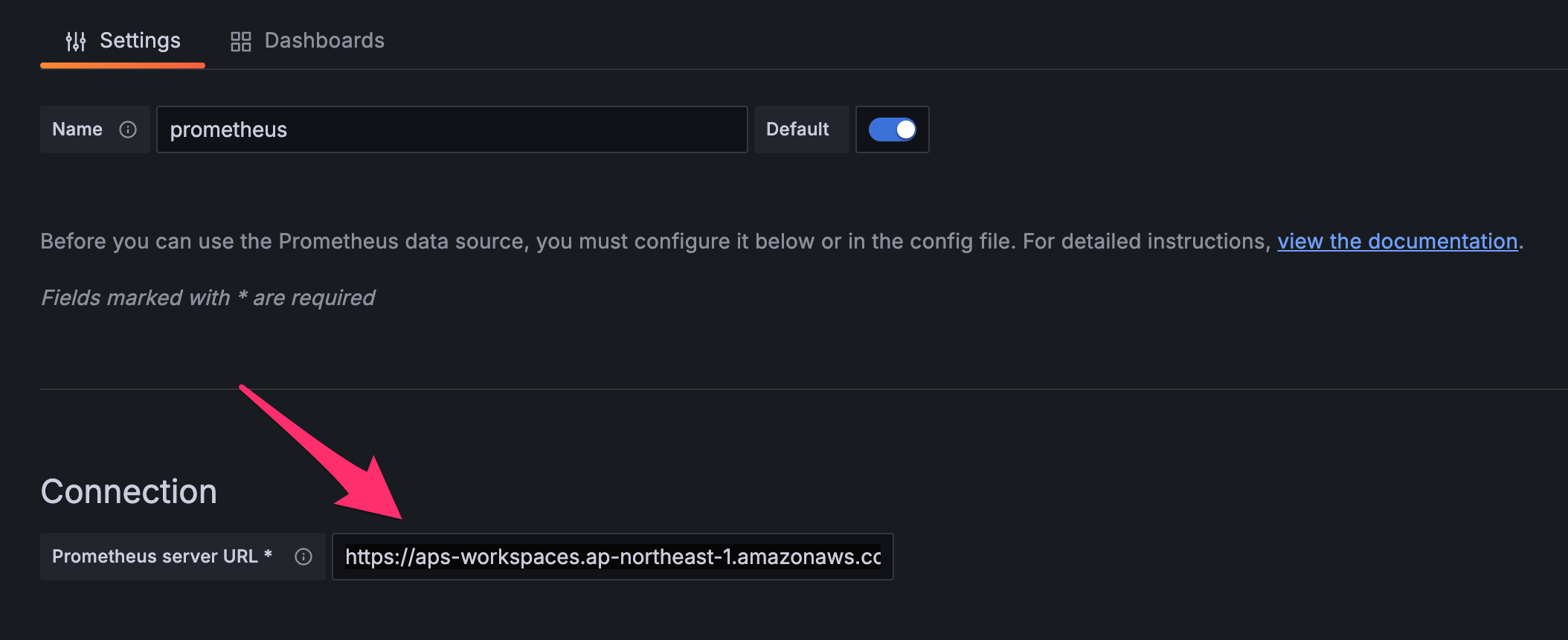Image resolution: width=1568 pixels, height=640 pixels.
Task: Click the Default label
Action: tap(797, 129)
